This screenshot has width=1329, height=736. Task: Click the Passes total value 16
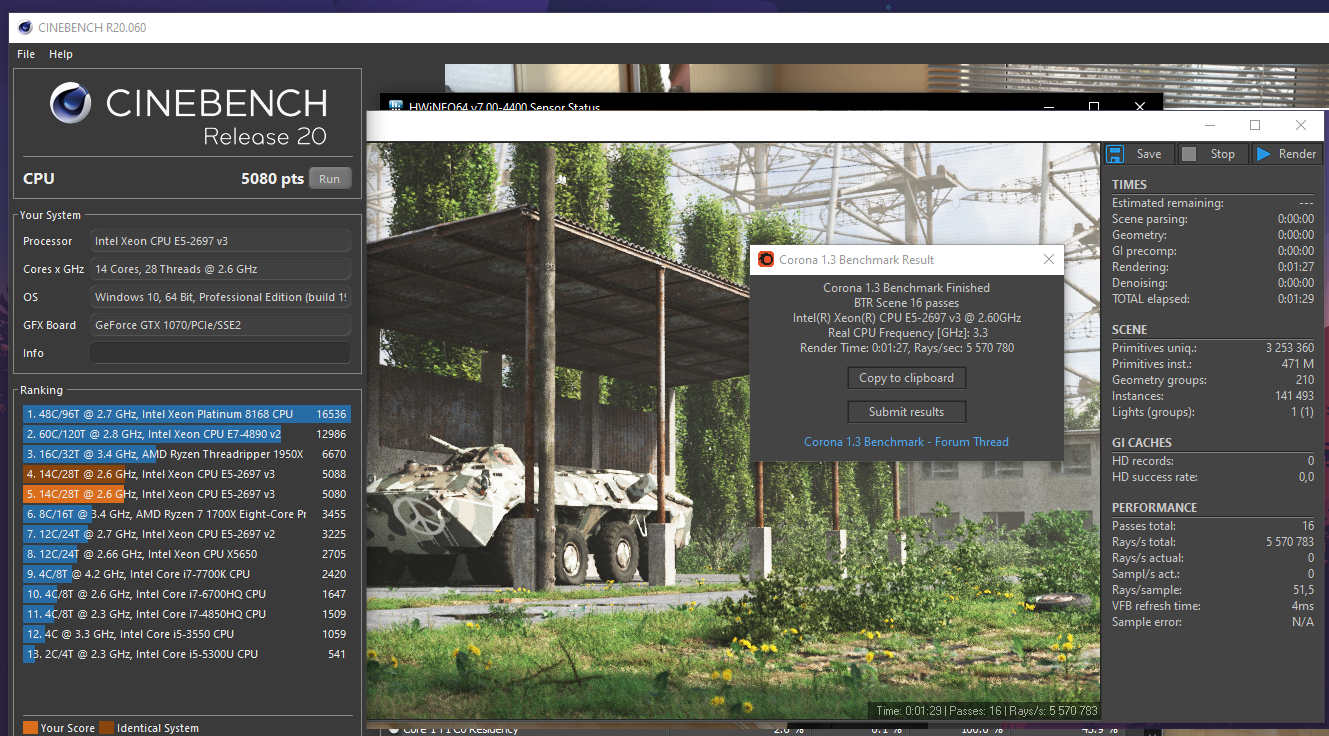pos(1308,526)
